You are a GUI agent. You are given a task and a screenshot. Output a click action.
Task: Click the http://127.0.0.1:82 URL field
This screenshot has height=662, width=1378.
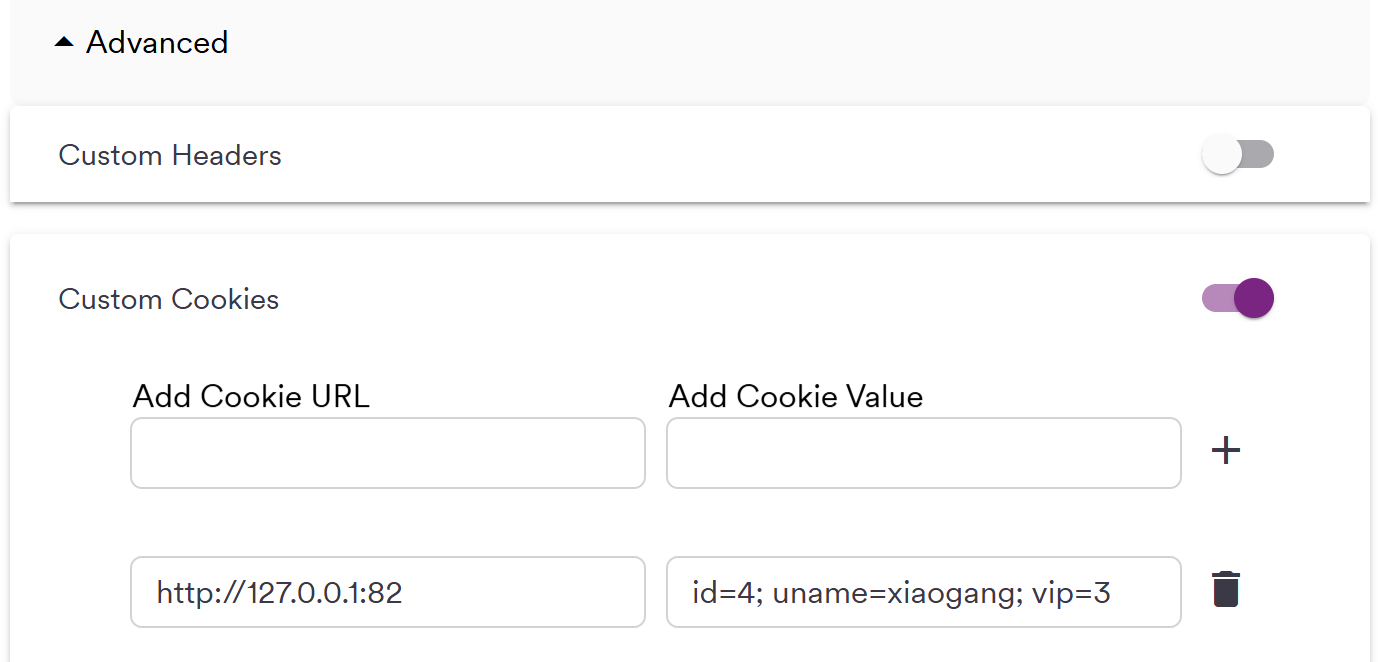click(x=387, y=592)
